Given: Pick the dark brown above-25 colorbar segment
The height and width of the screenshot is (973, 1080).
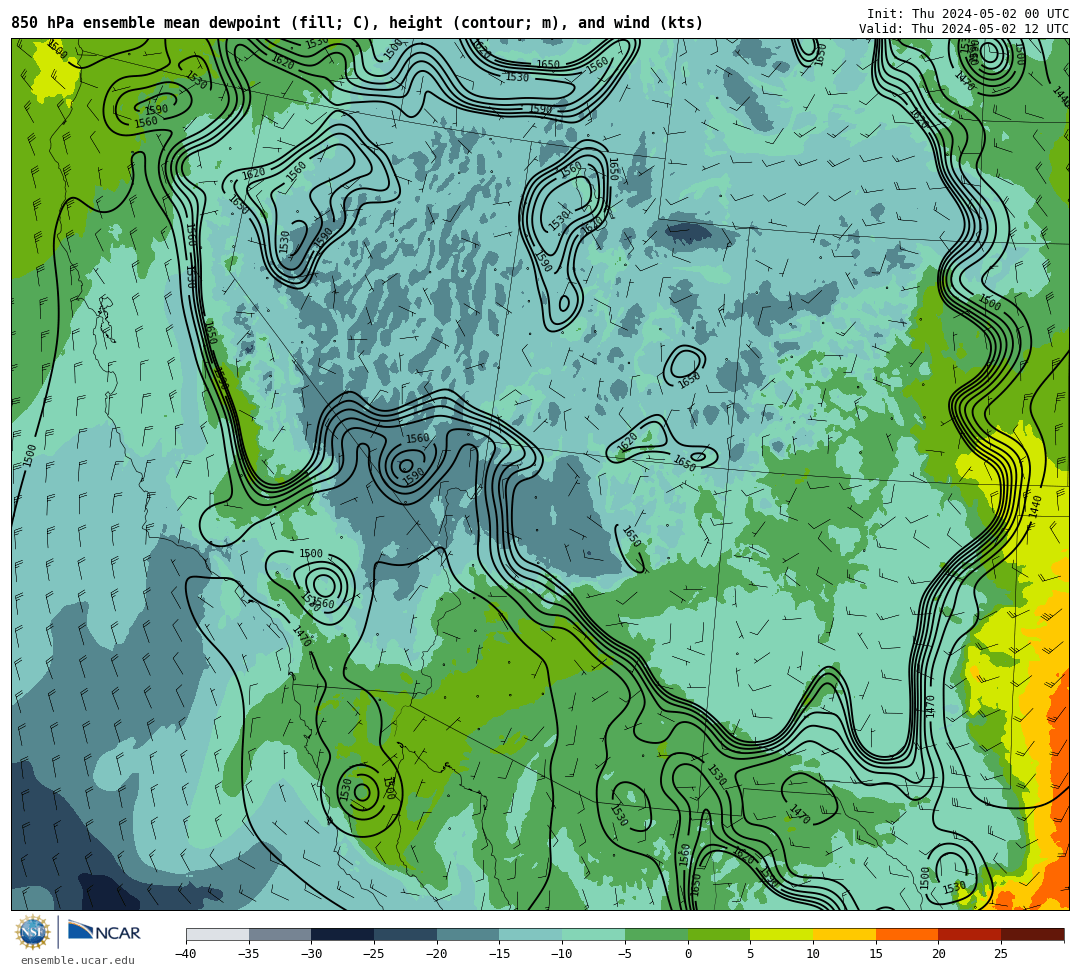Looking at the screenshot, I should [1032, 934].
